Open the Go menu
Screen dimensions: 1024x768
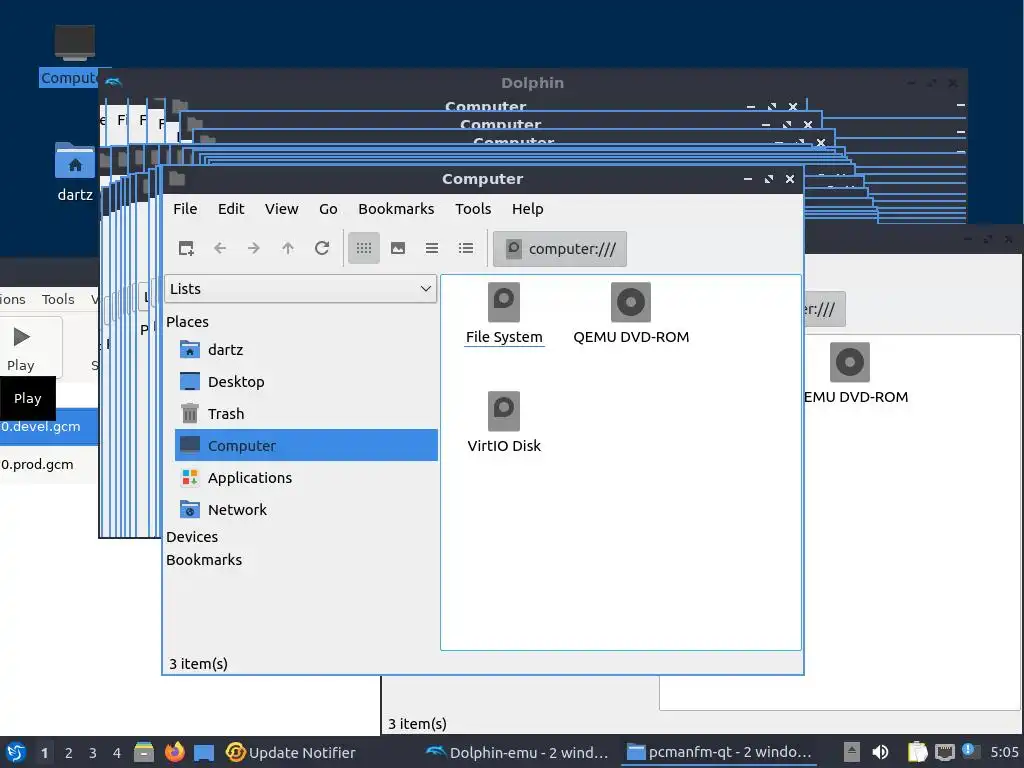[x=328, y=209]
